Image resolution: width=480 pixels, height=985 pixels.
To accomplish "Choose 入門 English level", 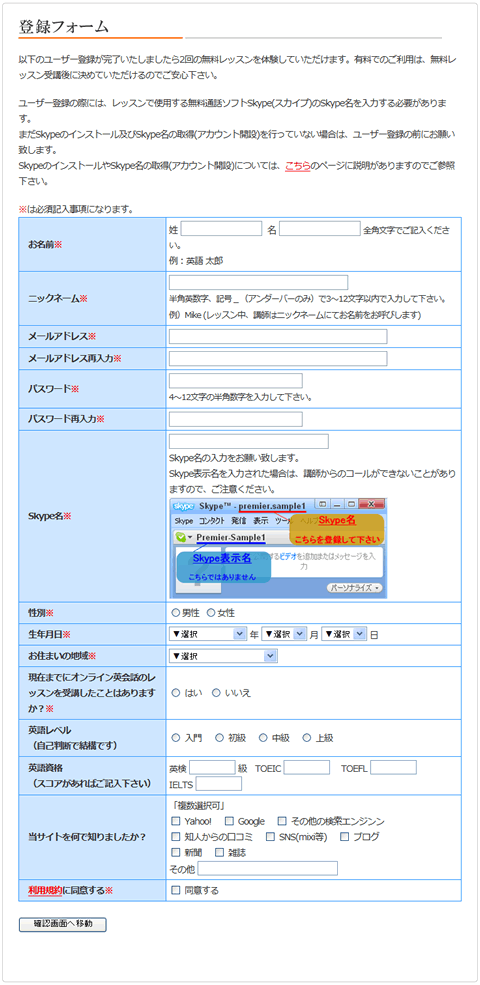I will [x=176, y=737].
